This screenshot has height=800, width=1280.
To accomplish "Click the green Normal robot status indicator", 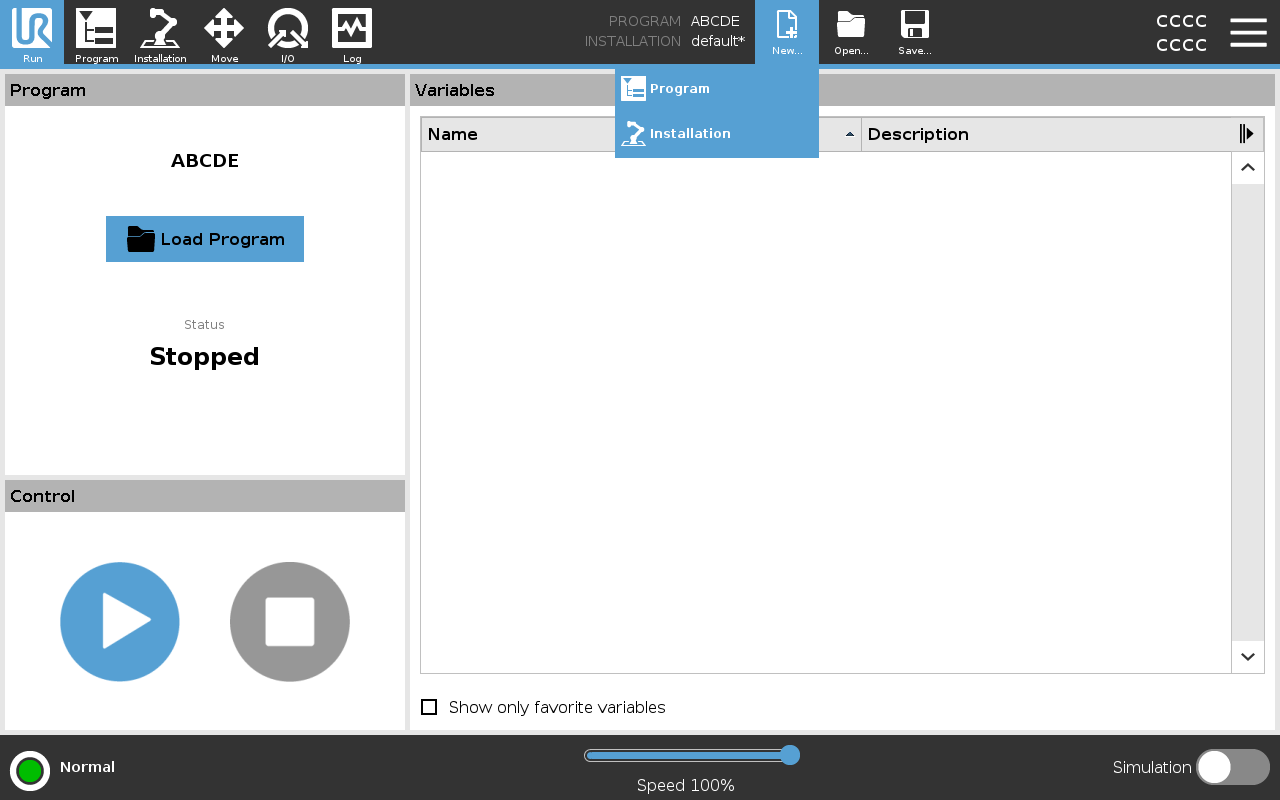I will coord(30,771).
